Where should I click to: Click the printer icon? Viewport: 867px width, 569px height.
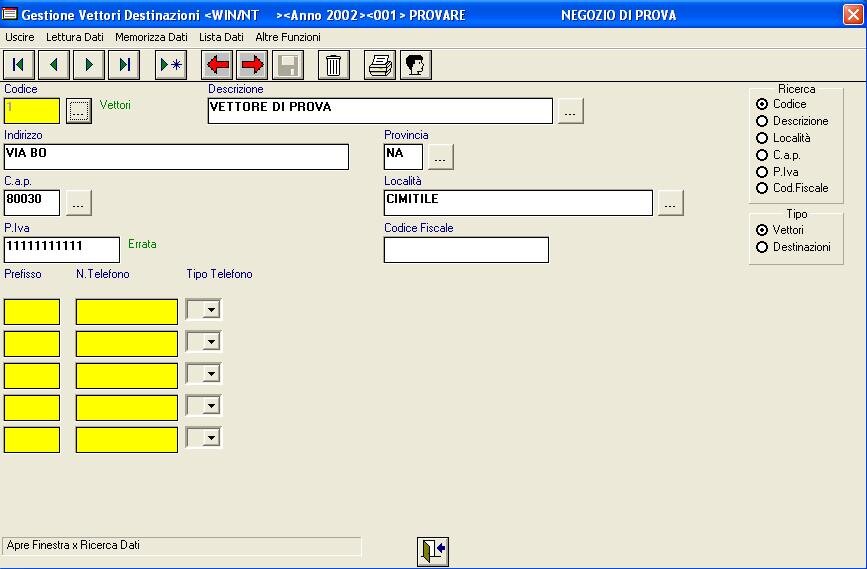click(380, 65)
